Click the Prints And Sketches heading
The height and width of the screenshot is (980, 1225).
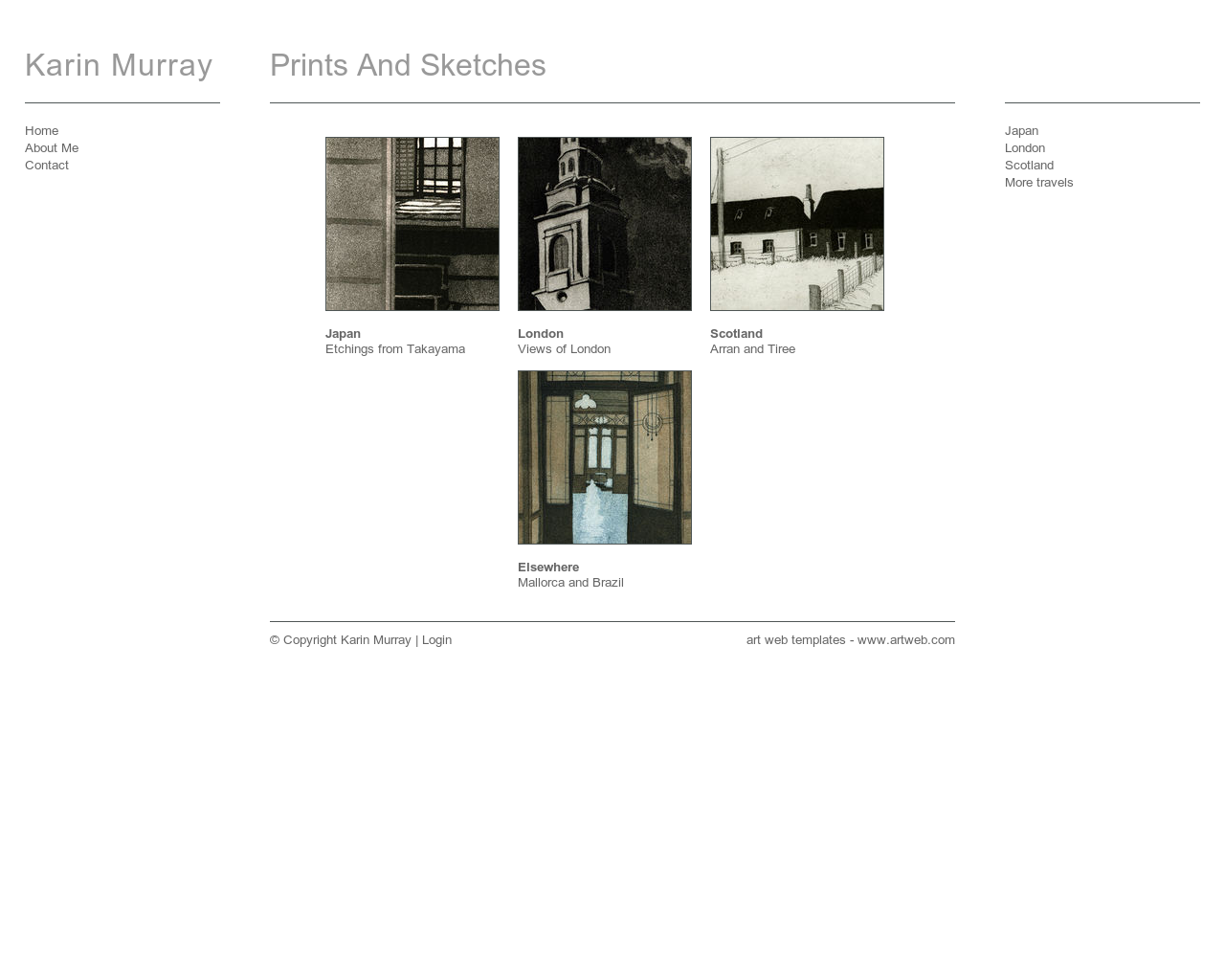[408, 65]
